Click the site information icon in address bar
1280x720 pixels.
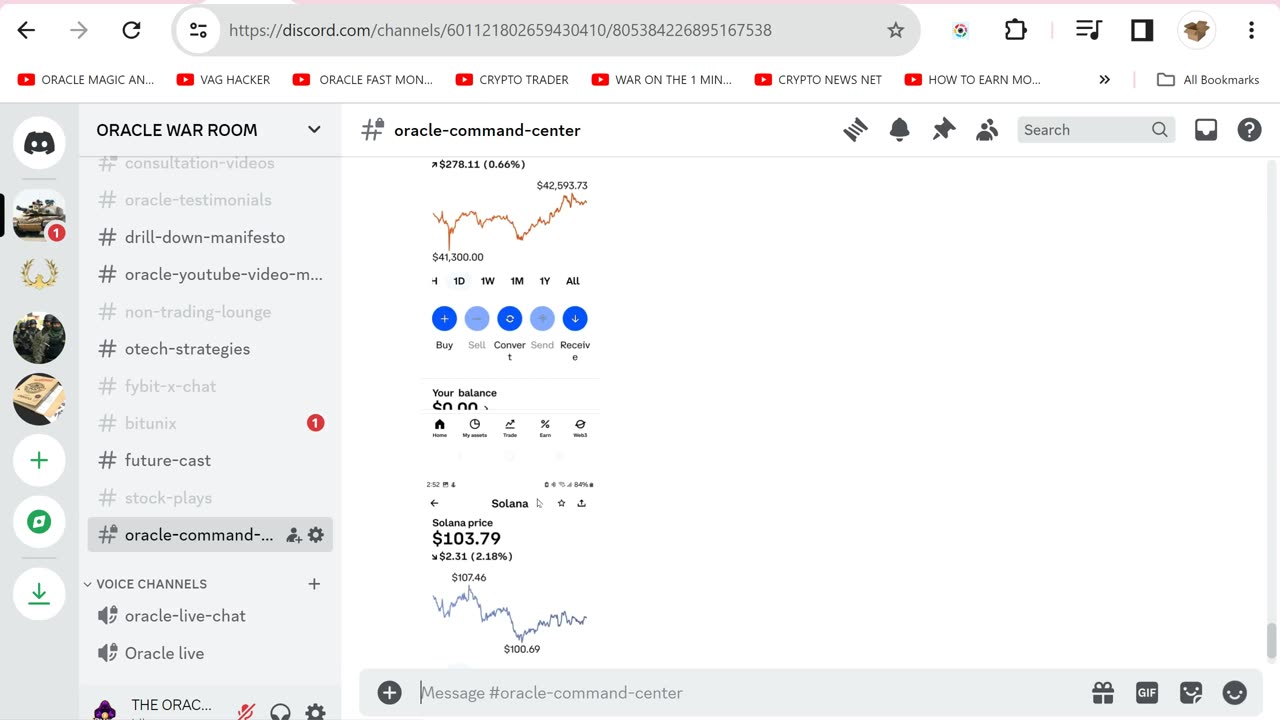(x=199, y=30)
